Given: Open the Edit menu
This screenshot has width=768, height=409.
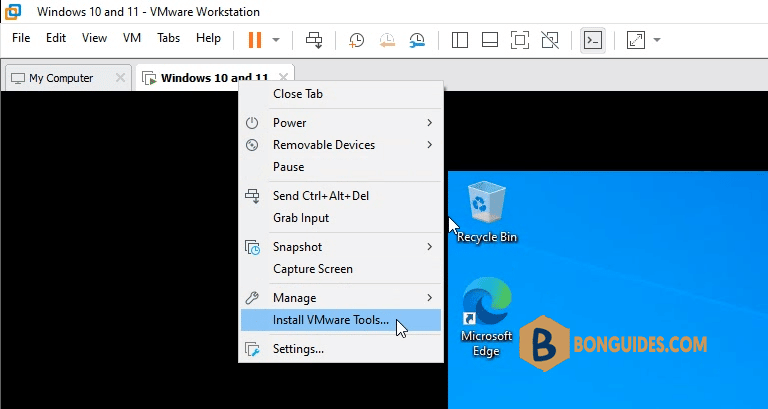Looking at the screenshot, I should [x=56, y=38].
